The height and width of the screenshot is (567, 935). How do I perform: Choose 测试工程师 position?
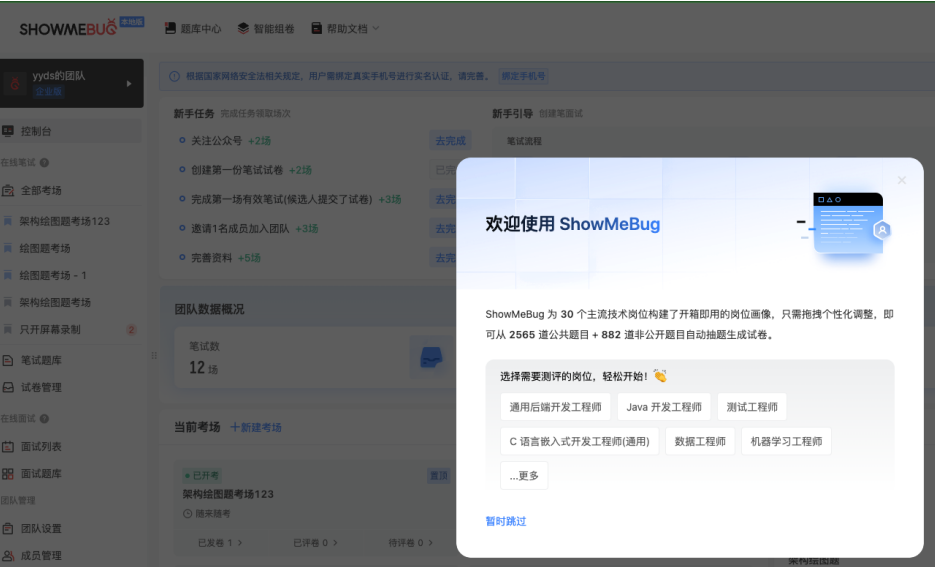[752, 407]
